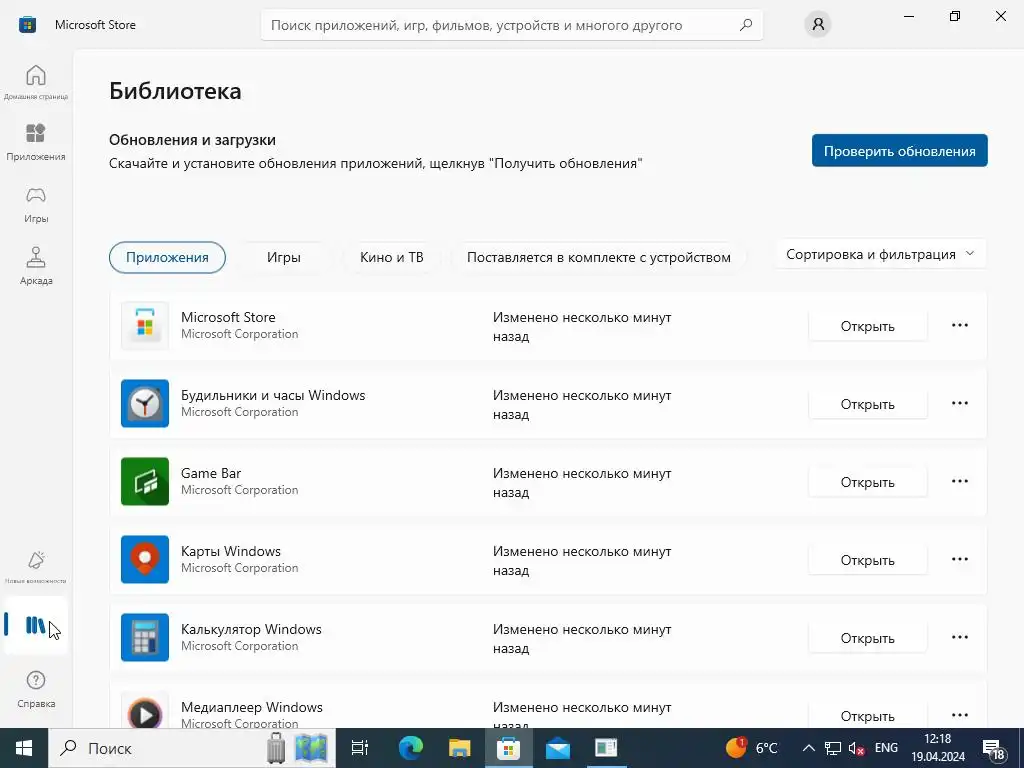Viewport: 1024px width, 768px height.
Task: Click the Калькулятор Windows app name
Action: [x=251, y=630]
